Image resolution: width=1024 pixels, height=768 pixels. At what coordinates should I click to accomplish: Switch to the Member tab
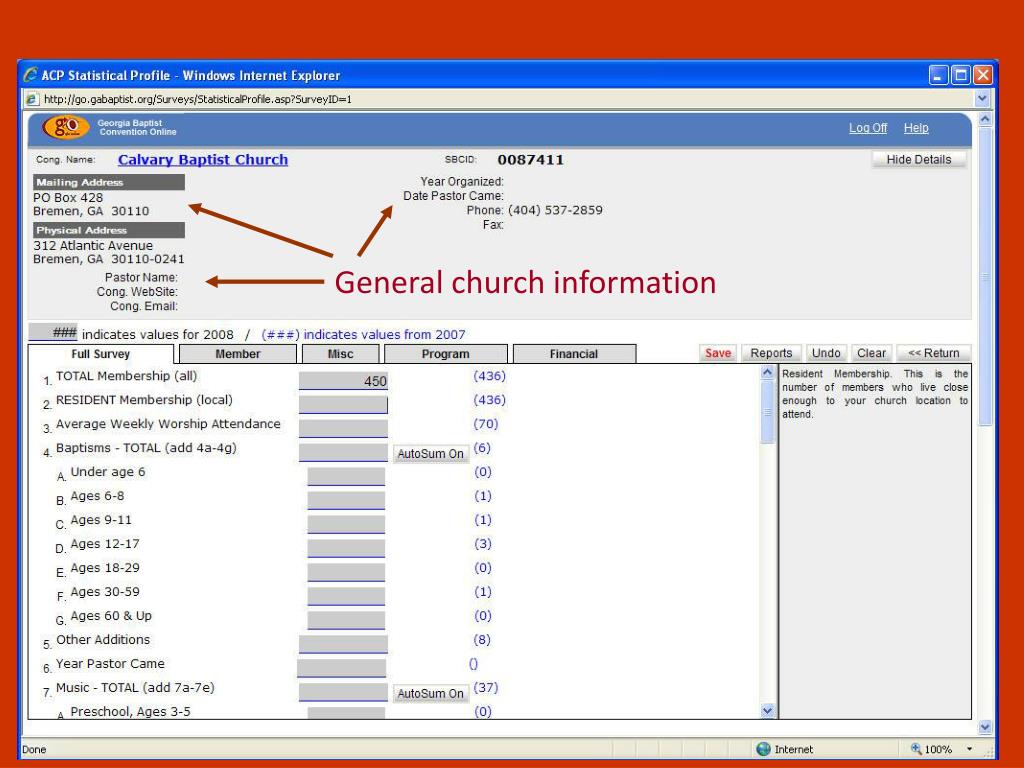[237, 354]
